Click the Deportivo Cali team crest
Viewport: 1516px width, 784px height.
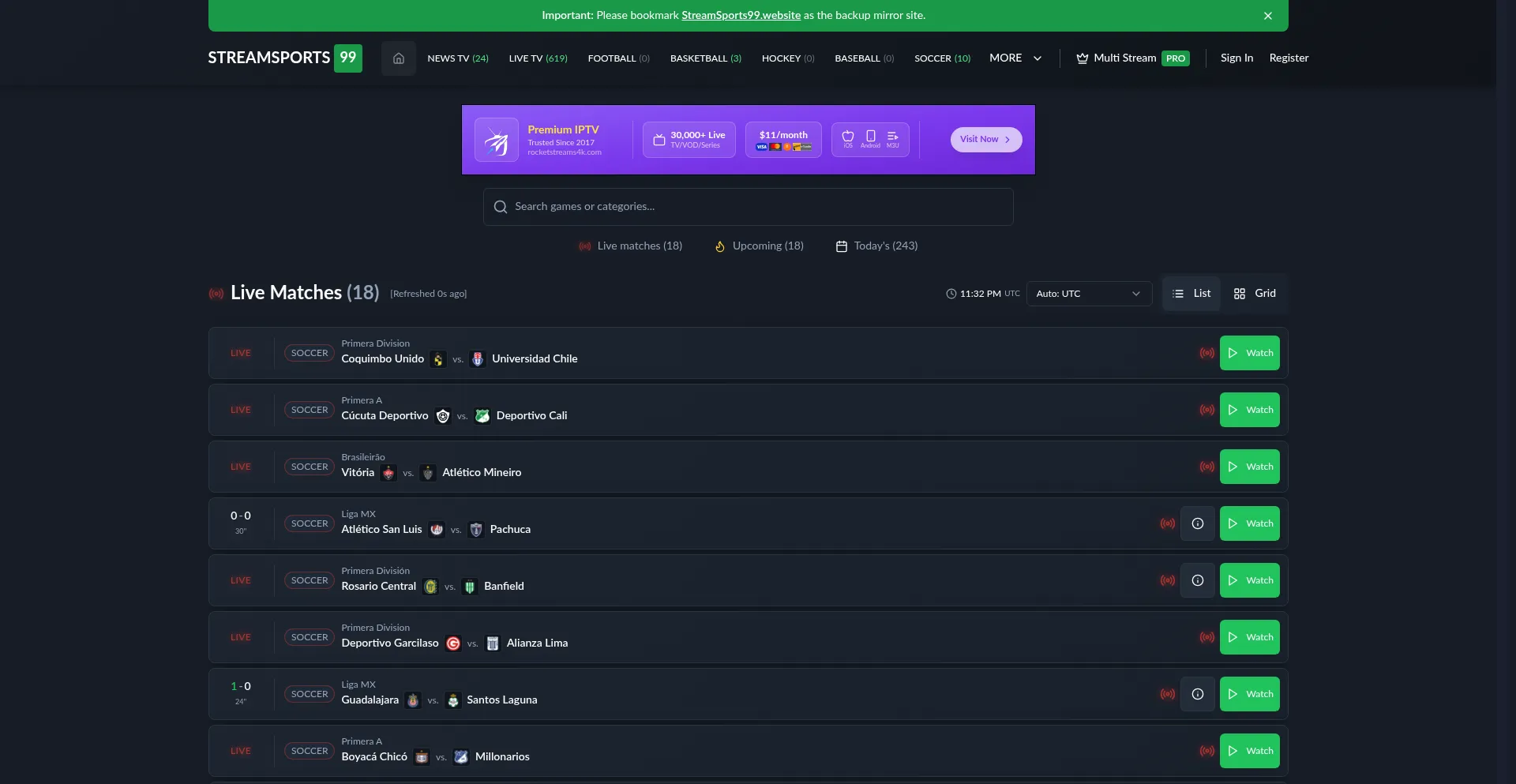[482, 416]
